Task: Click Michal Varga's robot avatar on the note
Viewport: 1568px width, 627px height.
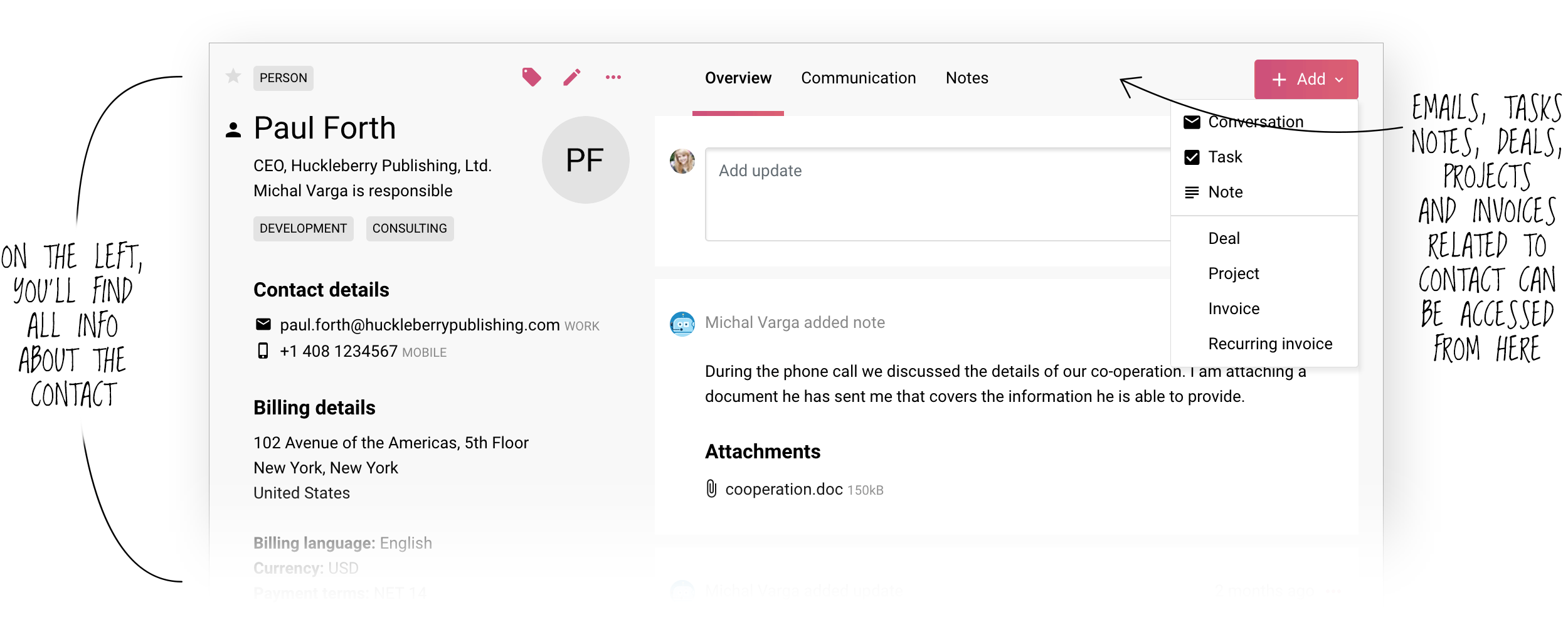Action: (x=682, y=324)
